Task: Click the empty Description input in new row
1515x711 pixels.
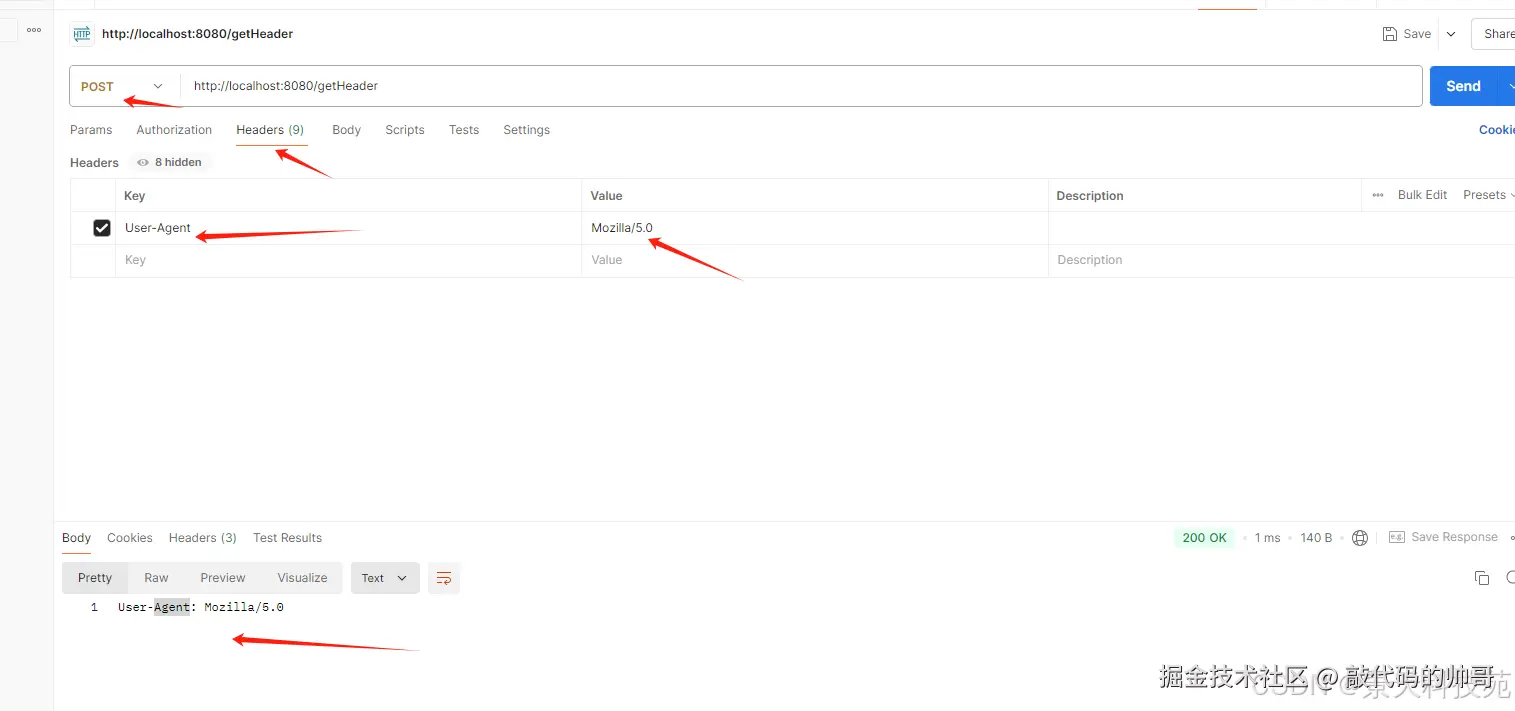Action: click(1280, 260)
